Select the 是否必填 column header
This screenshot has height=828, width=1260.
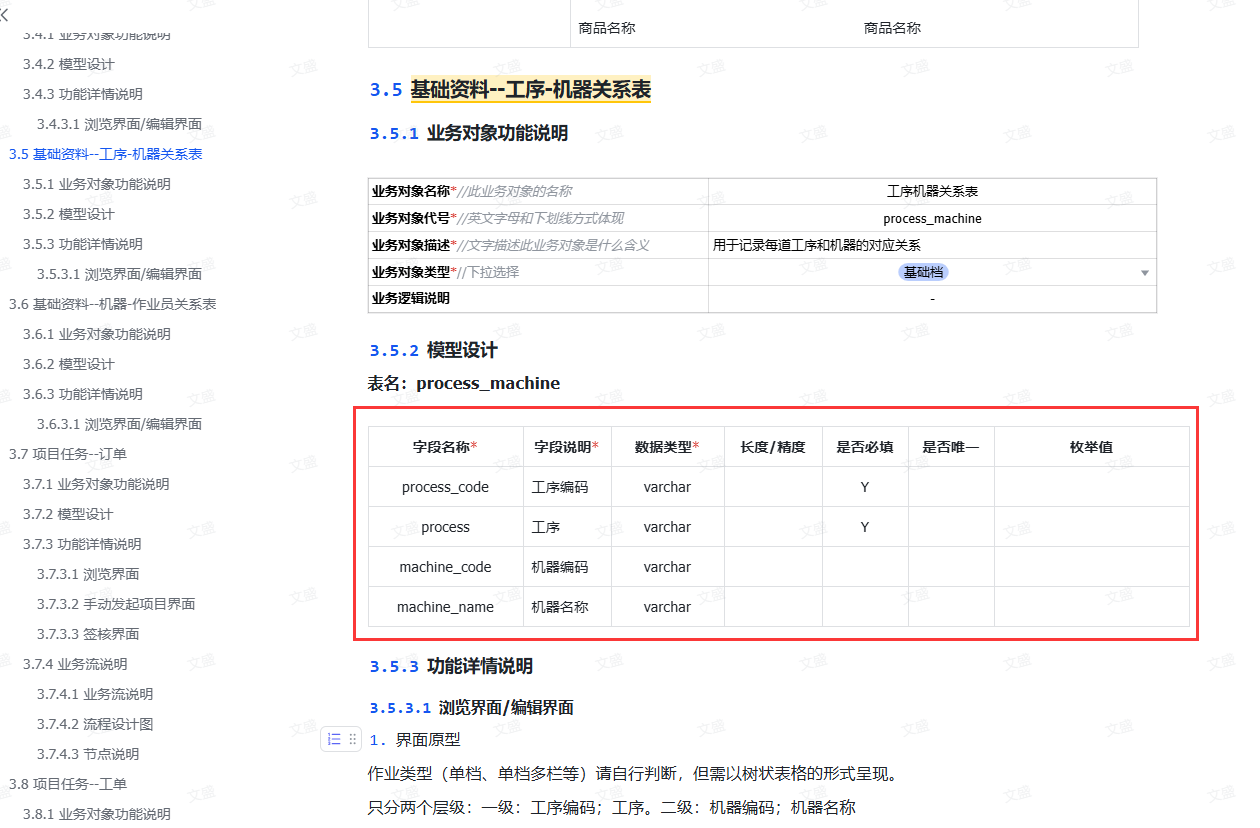[x=865, y=447]
